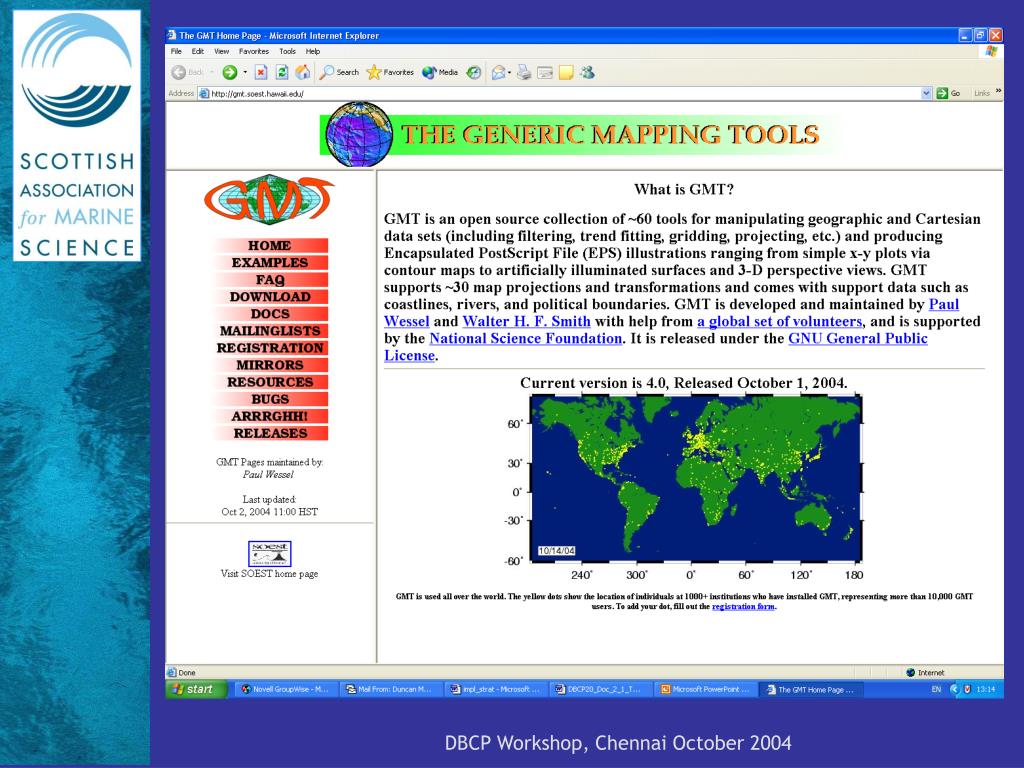Open the RELEASES navigation button

[x=270, y=433]
